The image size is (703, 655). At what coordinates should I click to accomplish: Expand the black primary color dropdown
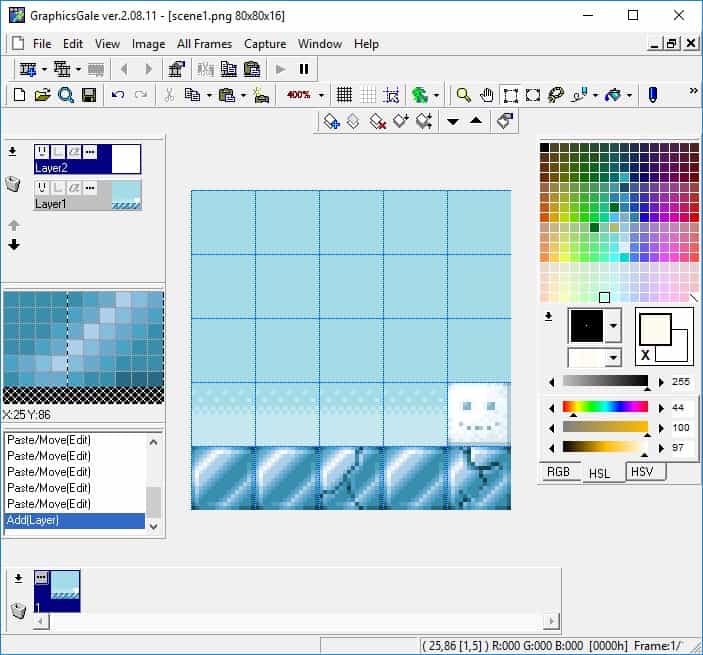(613, 326)
